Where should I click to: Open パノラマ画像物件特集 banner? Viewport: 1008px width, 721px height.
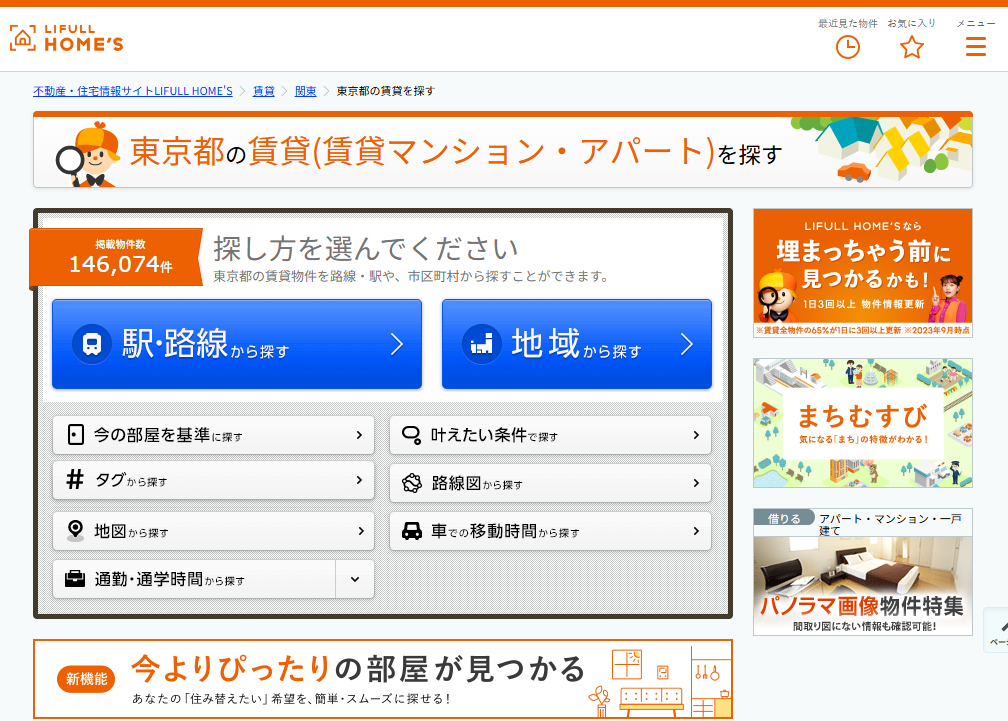pyautogui.click(x=863, y=572)
